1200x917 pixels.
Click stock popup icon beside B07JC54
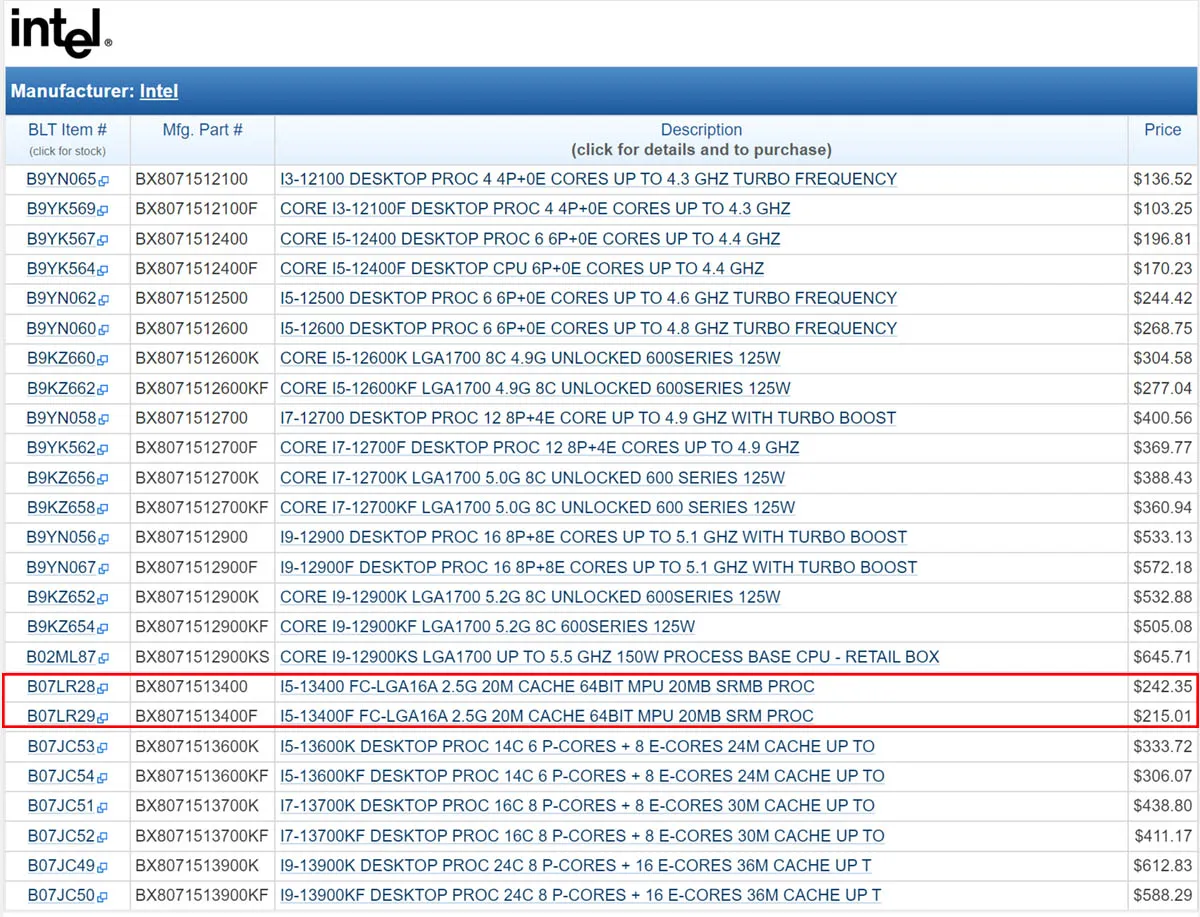(x=103, y=778)
